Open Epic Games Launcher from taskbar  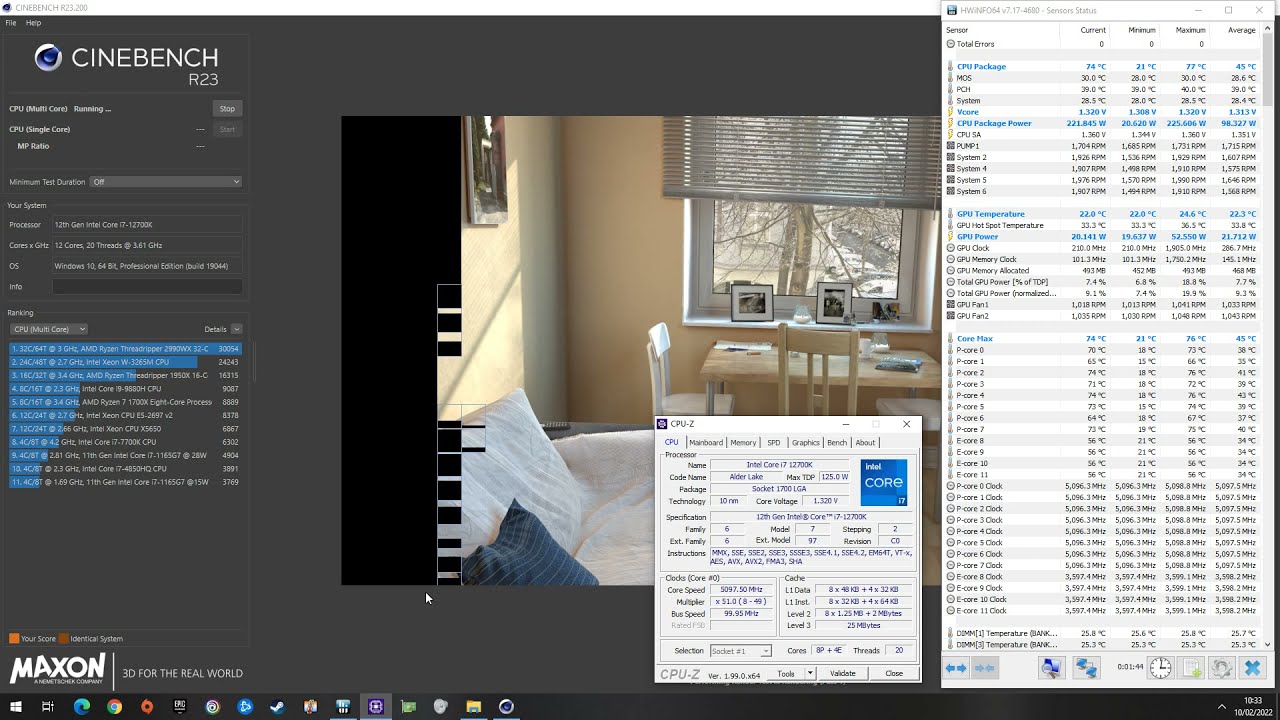point(180,706)
